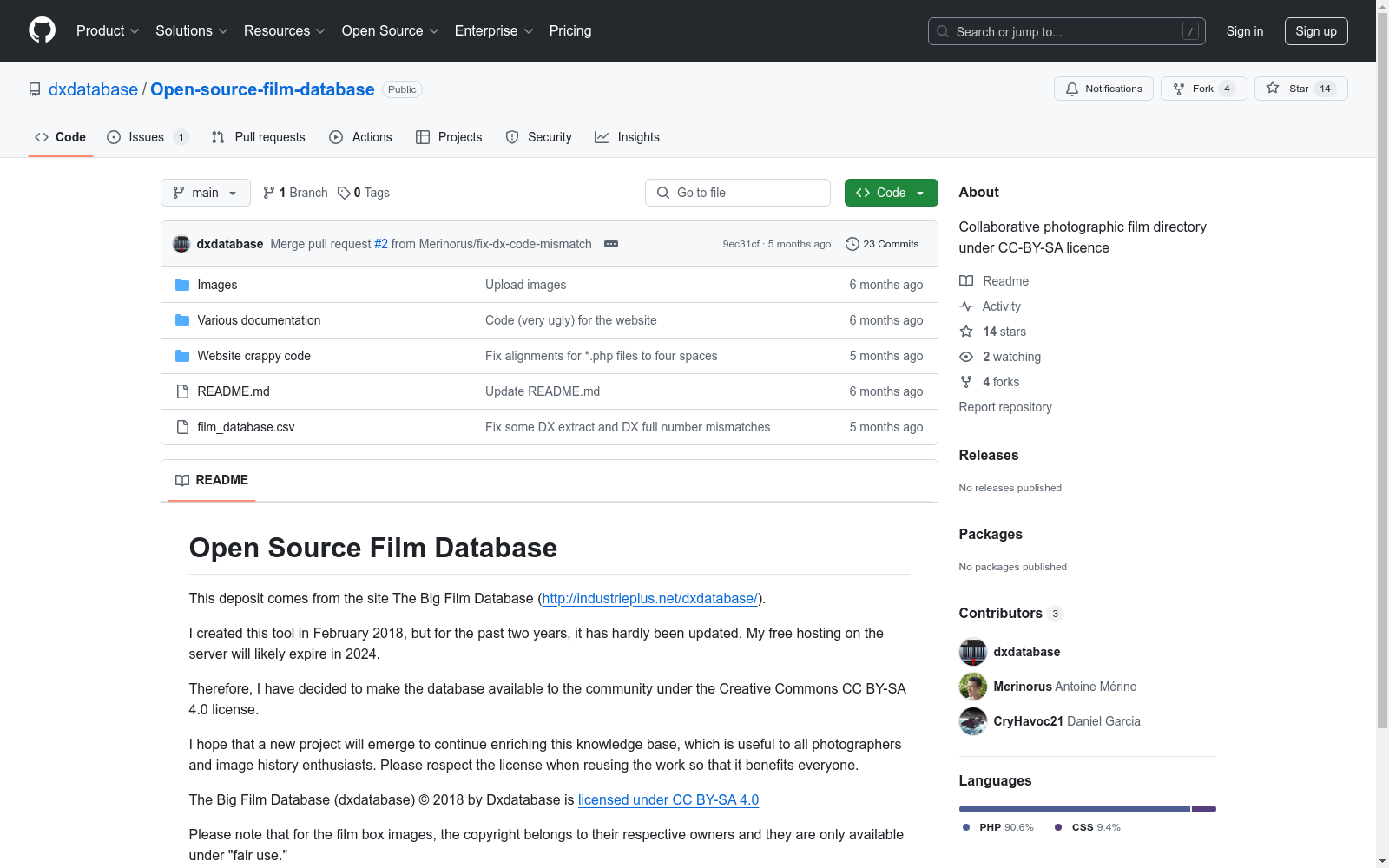
Task: Click the Activity pulse icon
Action: 966,306
